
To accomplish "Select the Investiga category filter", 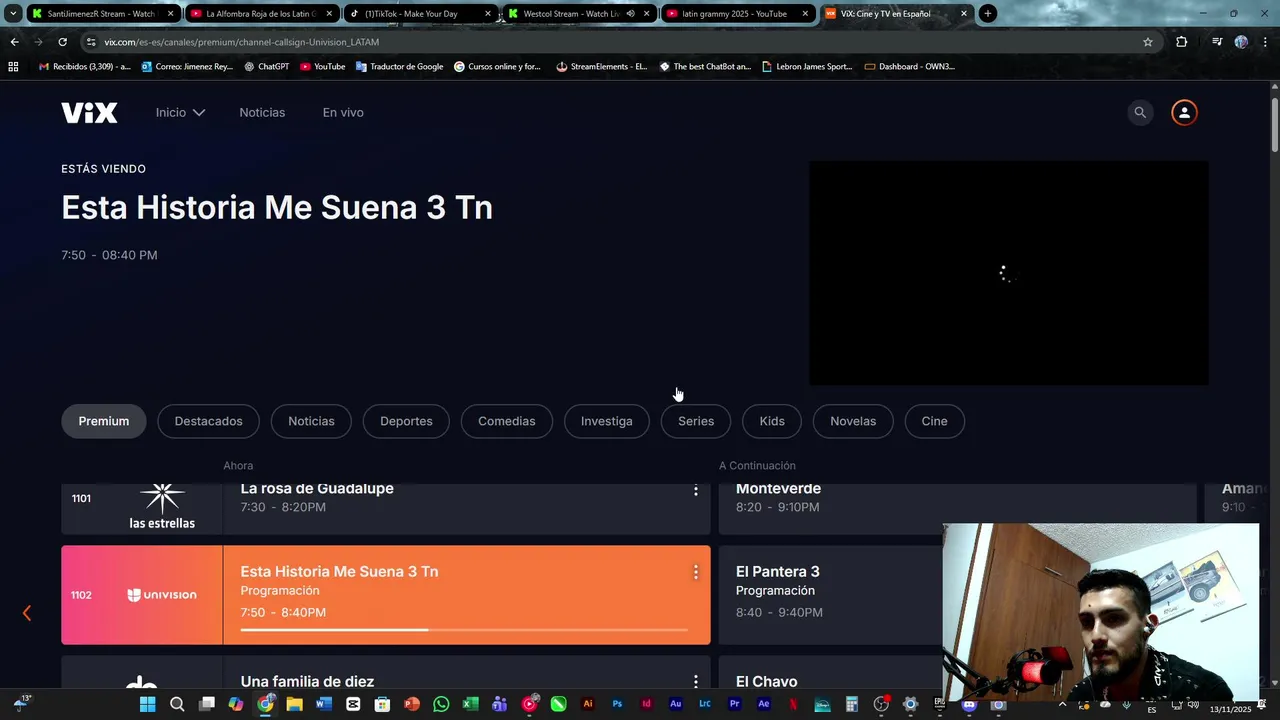I will click(607, 421).
